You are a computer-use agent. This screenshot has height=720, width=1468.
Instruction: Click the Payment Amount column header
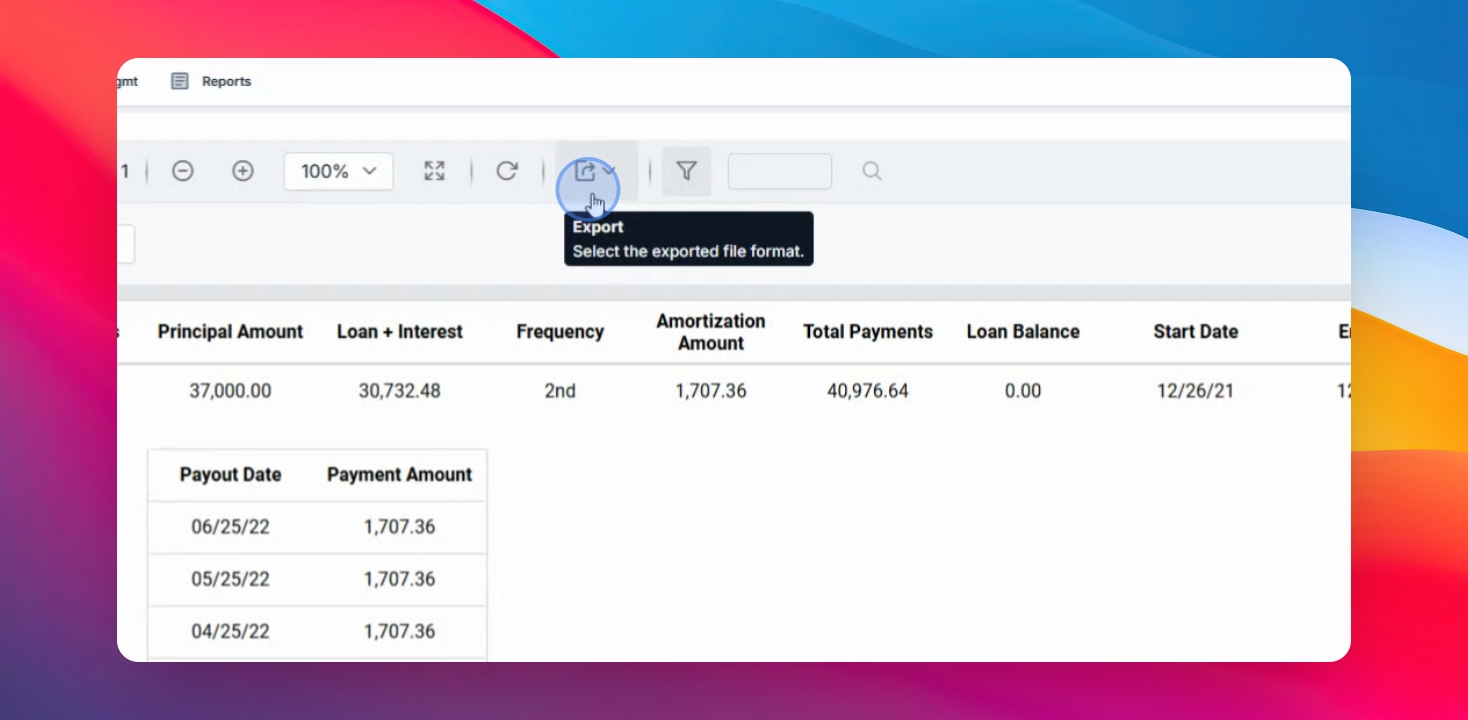(x=400, y=475)
